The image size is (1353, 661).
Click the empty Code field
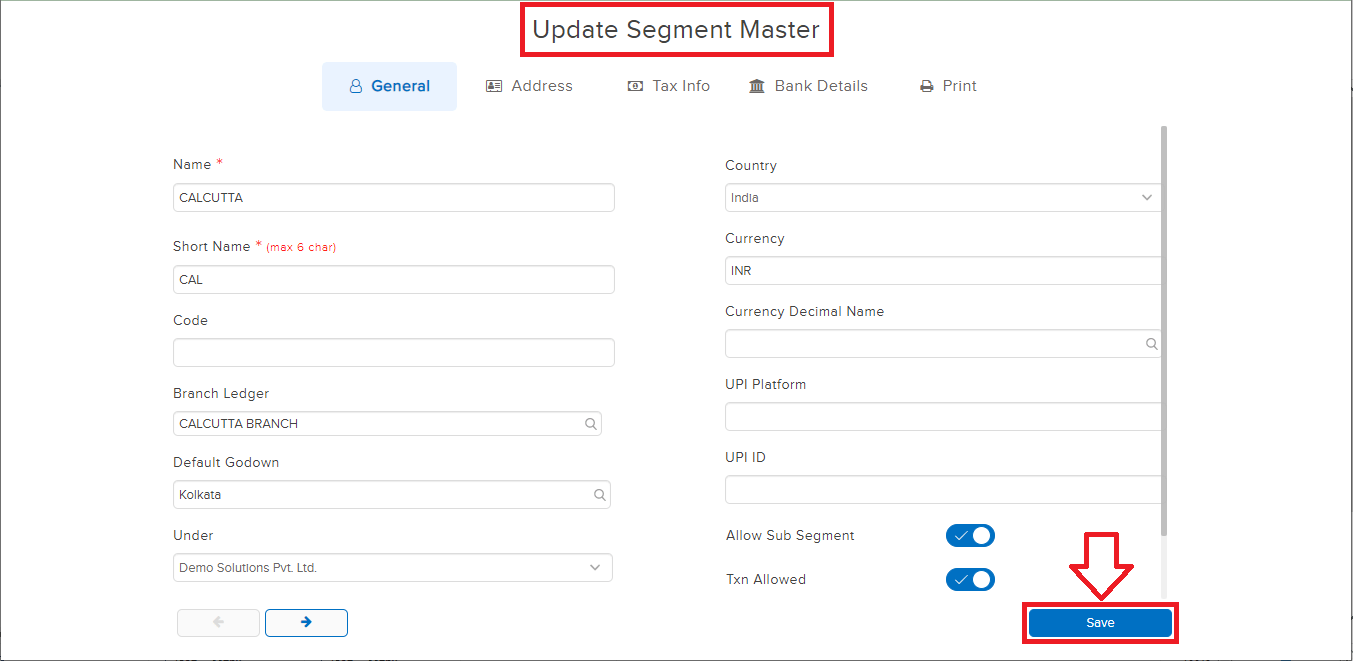(x=393, y=353)
